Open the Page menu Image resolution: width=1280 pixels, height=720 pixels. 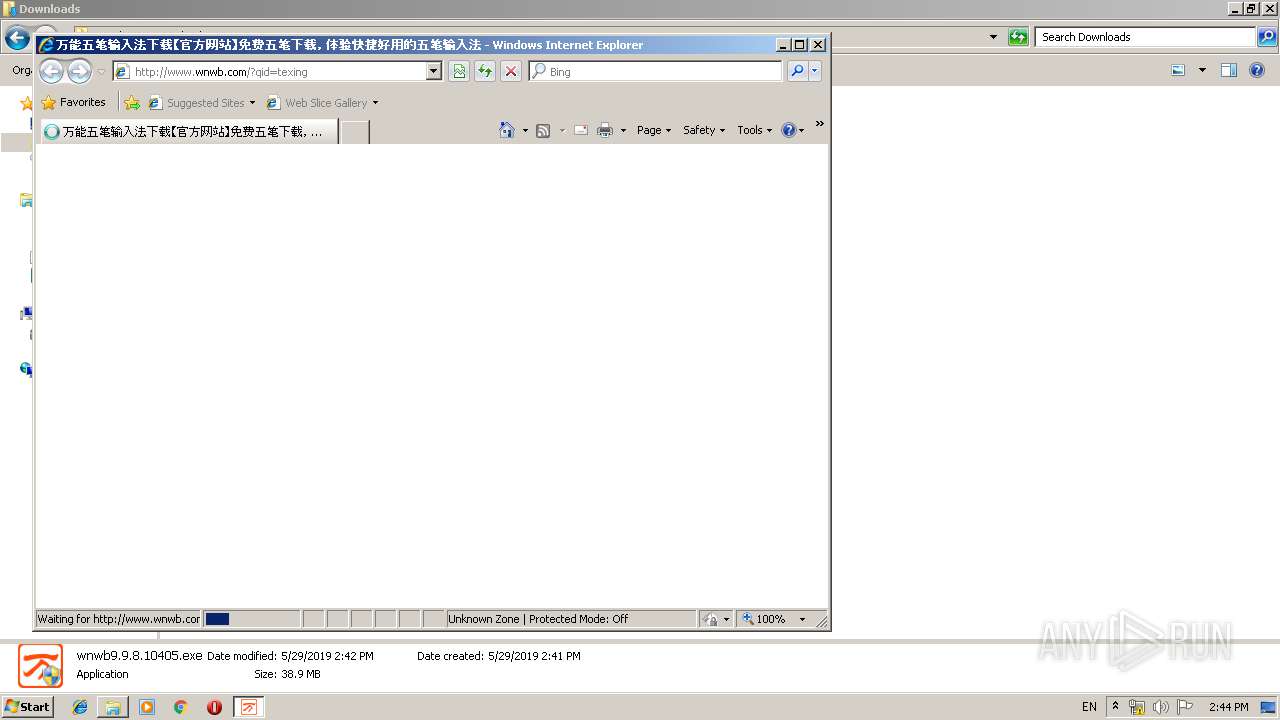[654, 130]
